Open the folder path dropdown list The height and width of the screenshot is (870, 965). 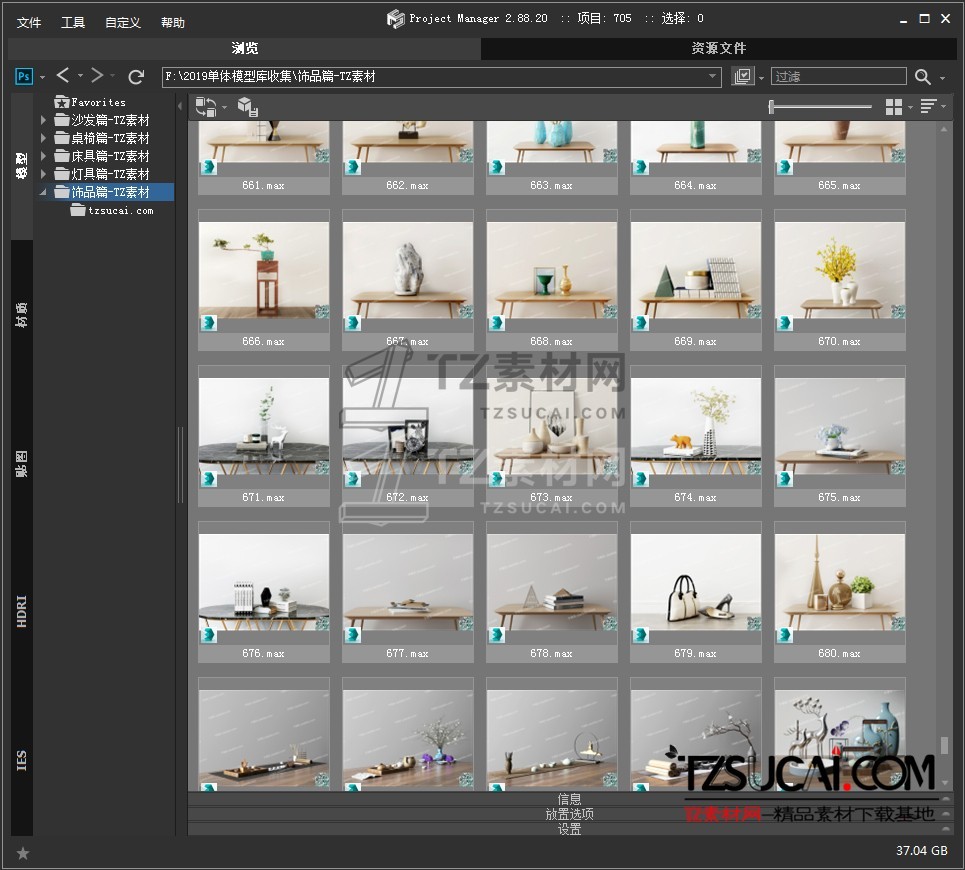point(712,77)
